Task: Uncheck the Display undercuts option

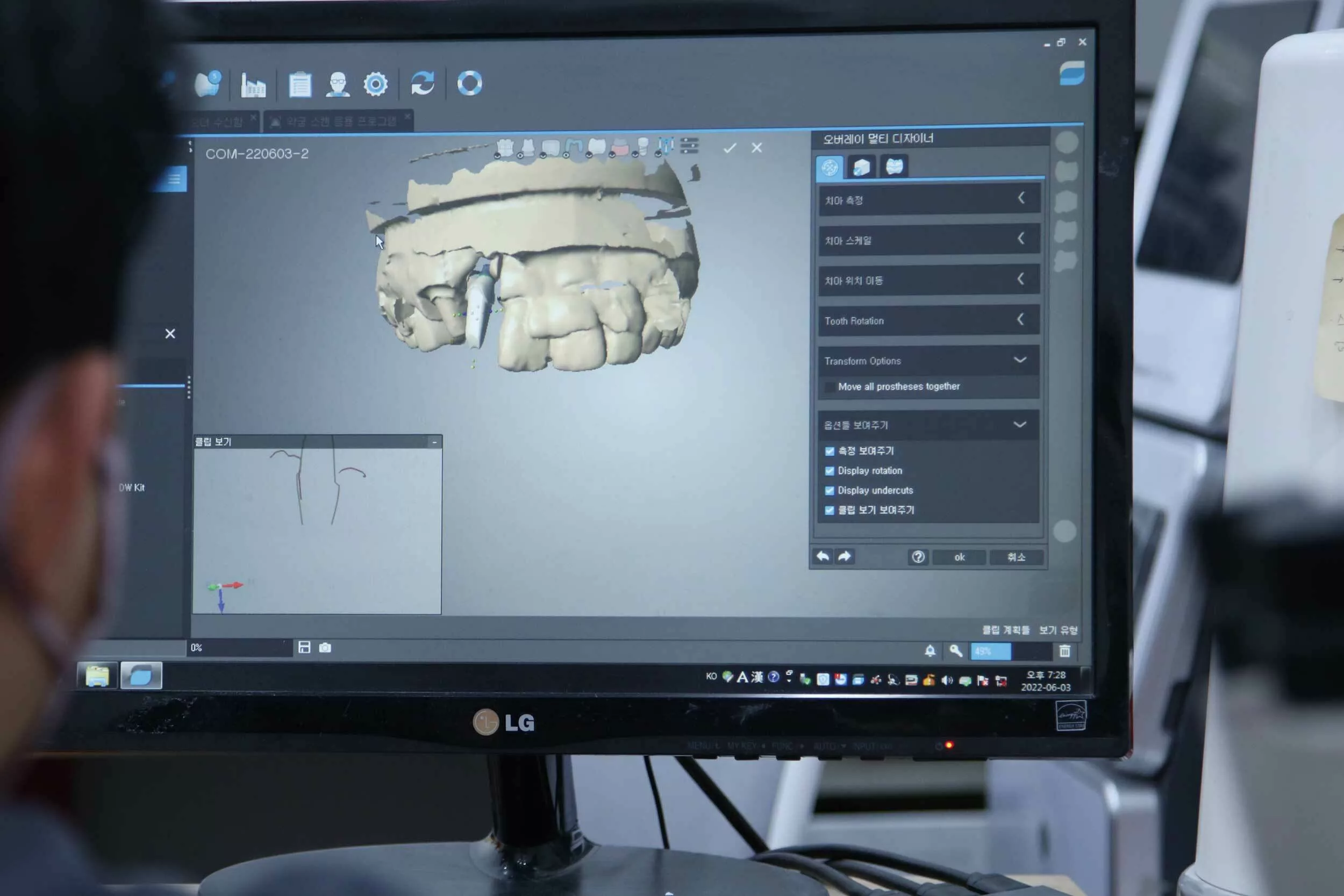Action: (829, 491)
